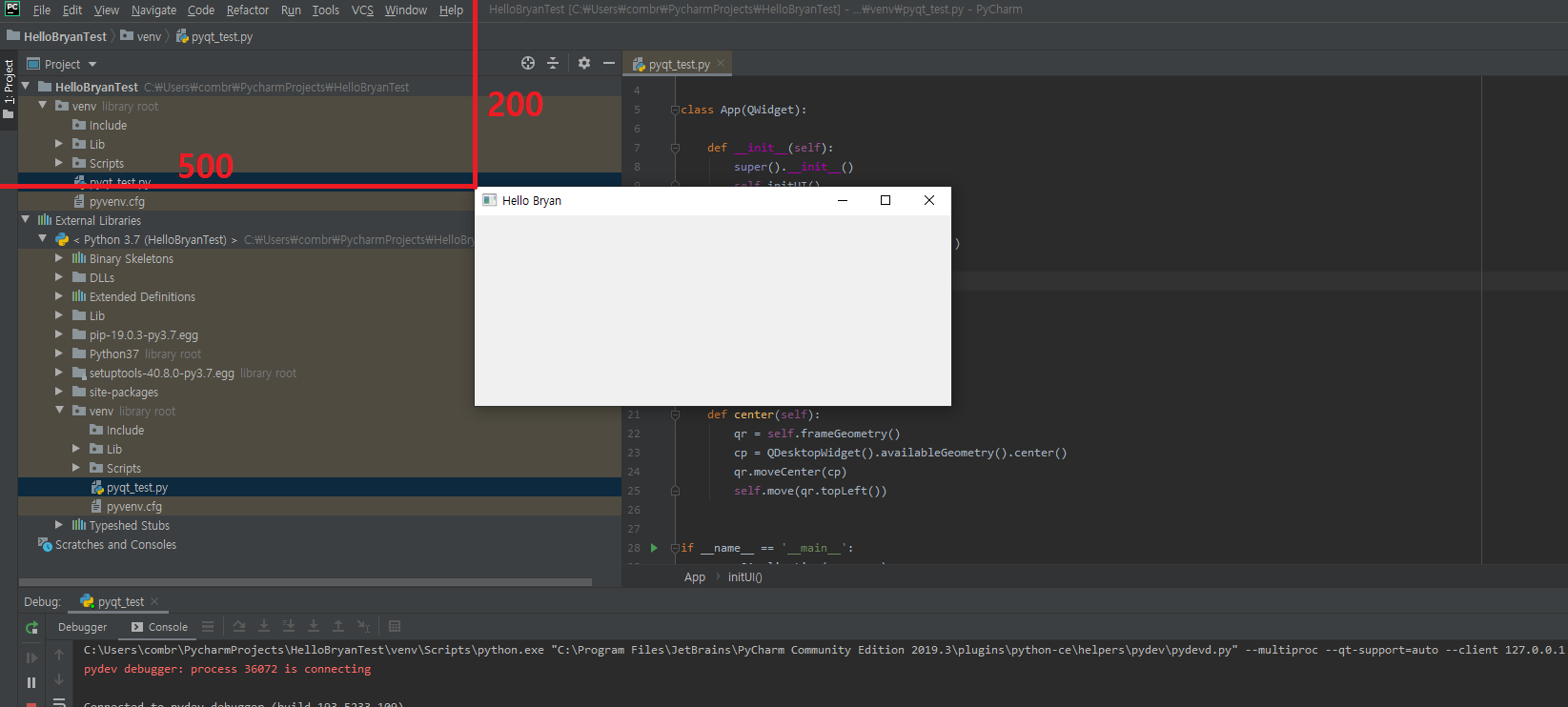1568x707 pixels.
Task: Open the Navigate menu
Action: coord(153,10)
